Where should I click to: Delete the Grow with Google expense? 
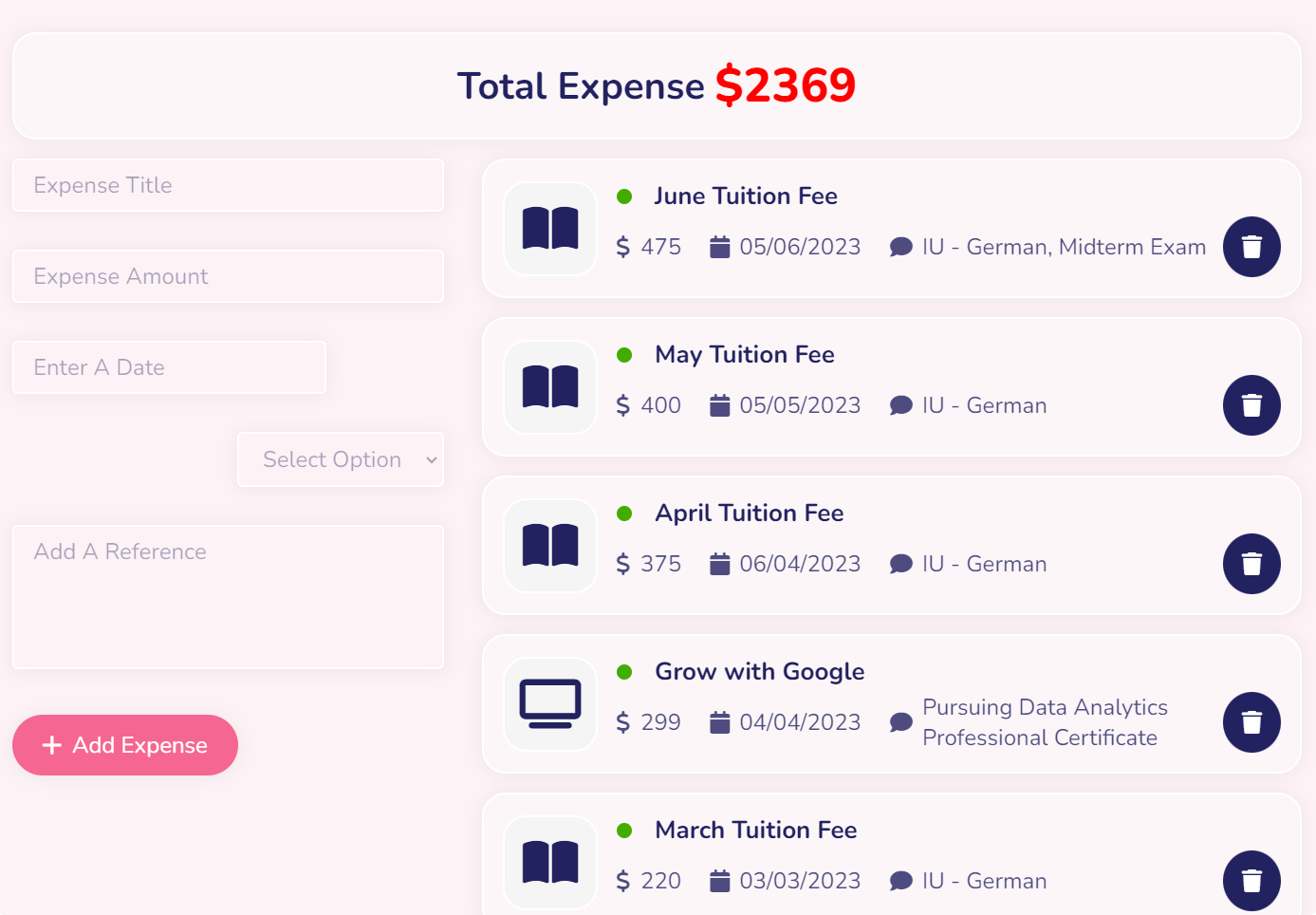tap(1251, 722)
